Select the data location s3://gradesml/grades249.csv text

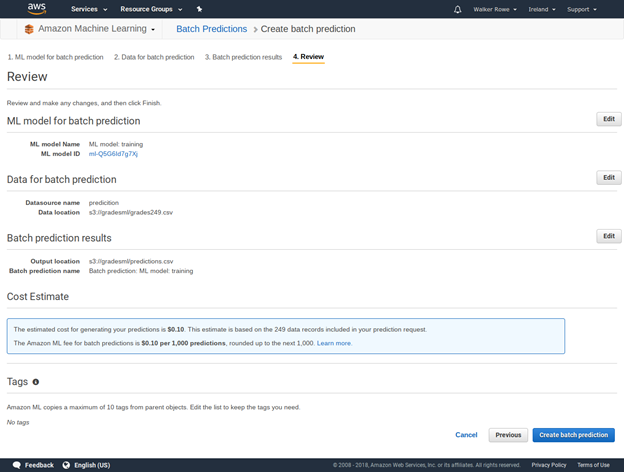click(x=131, y=213)
